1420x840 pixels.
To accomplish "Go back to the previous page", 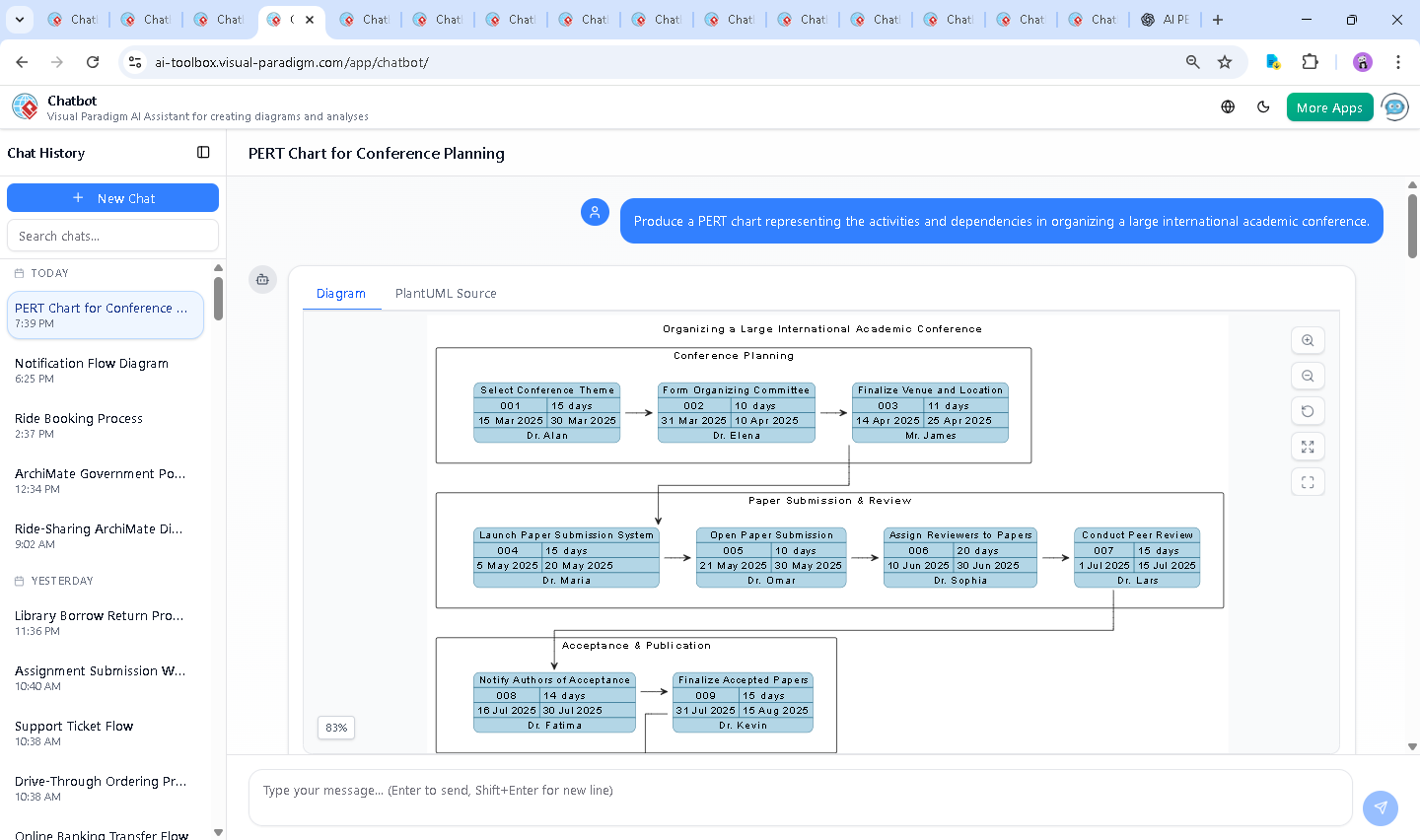I will click(x=22, y=62).
